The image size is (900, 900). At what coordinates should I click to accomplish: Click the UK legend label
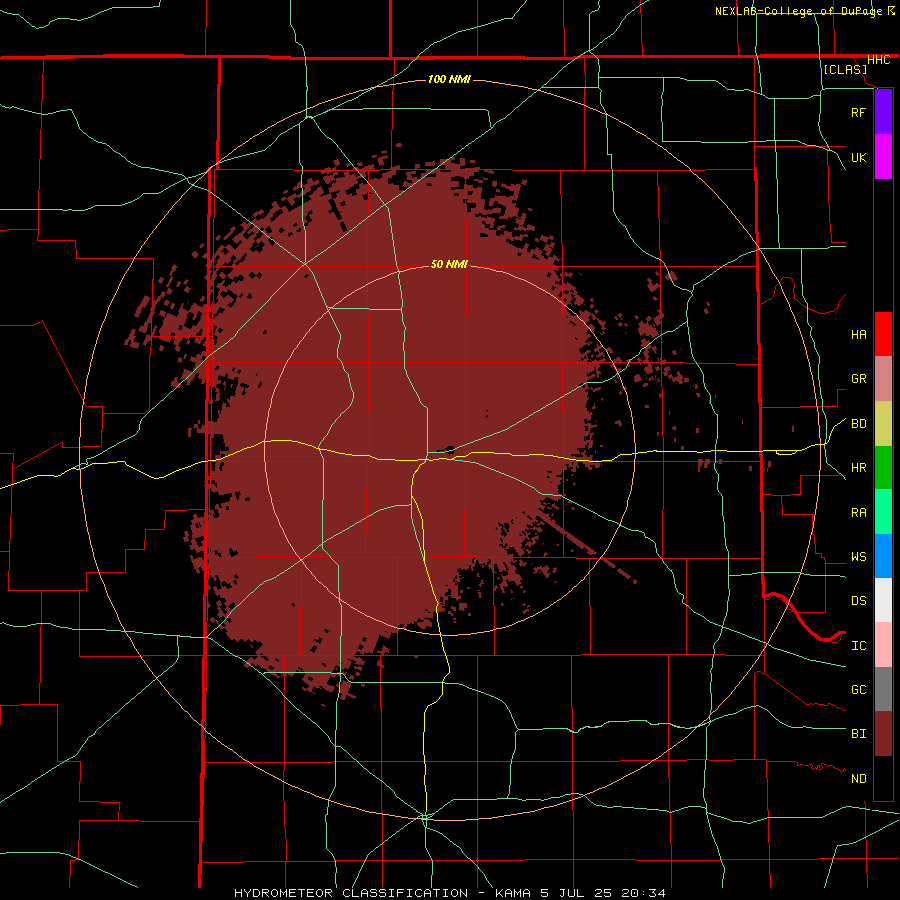pyautogui.click(x=858, y=157)
